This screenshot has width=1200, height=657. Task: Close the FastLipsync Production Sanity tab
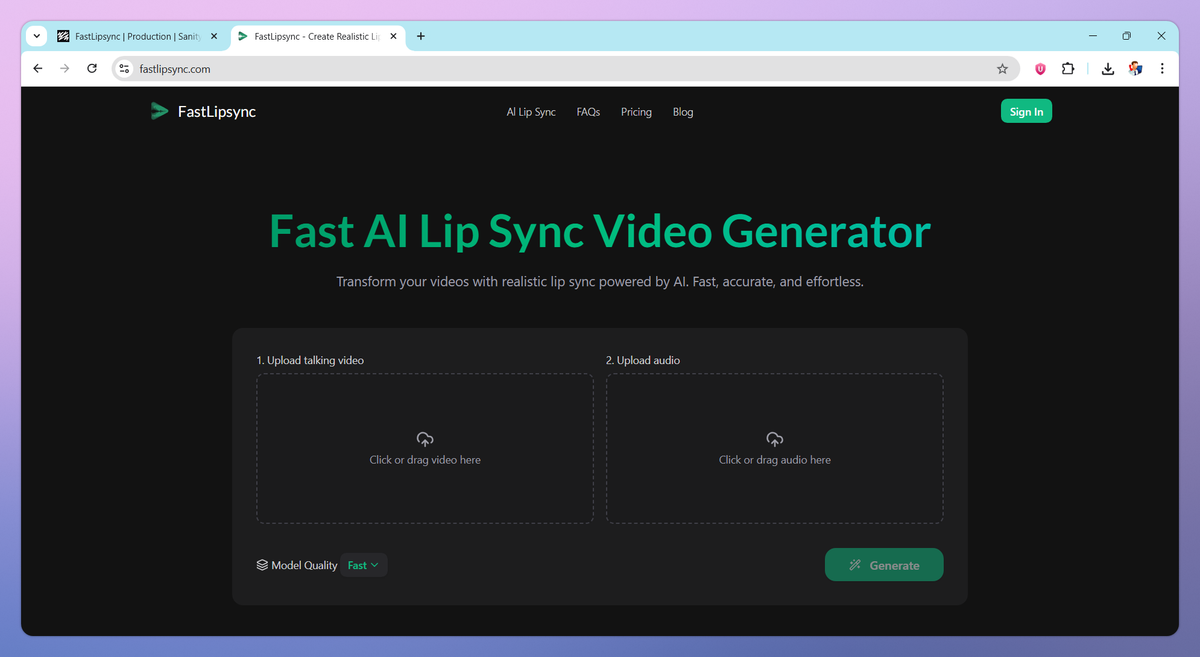tap(214, 36)
